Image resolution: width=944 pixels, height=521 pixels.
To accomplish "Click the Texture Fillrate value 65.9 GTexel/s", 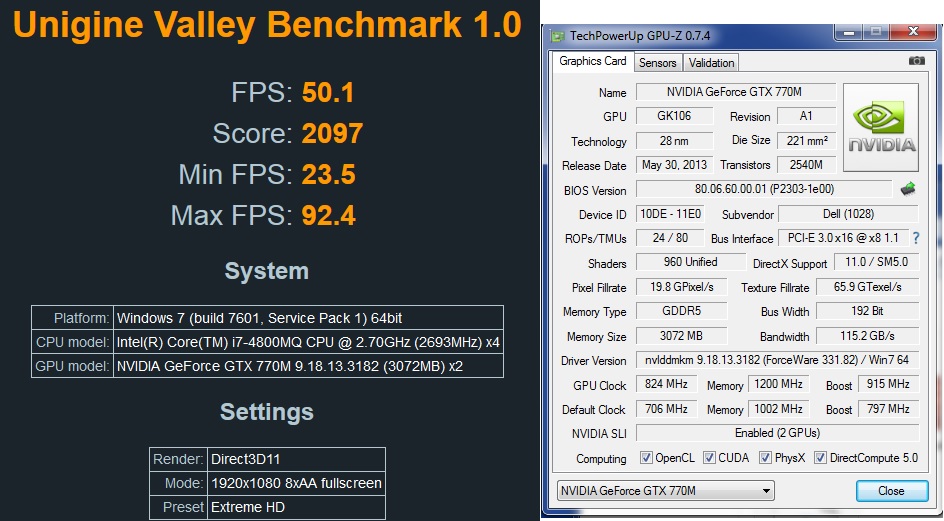I will tap(868, 287).
